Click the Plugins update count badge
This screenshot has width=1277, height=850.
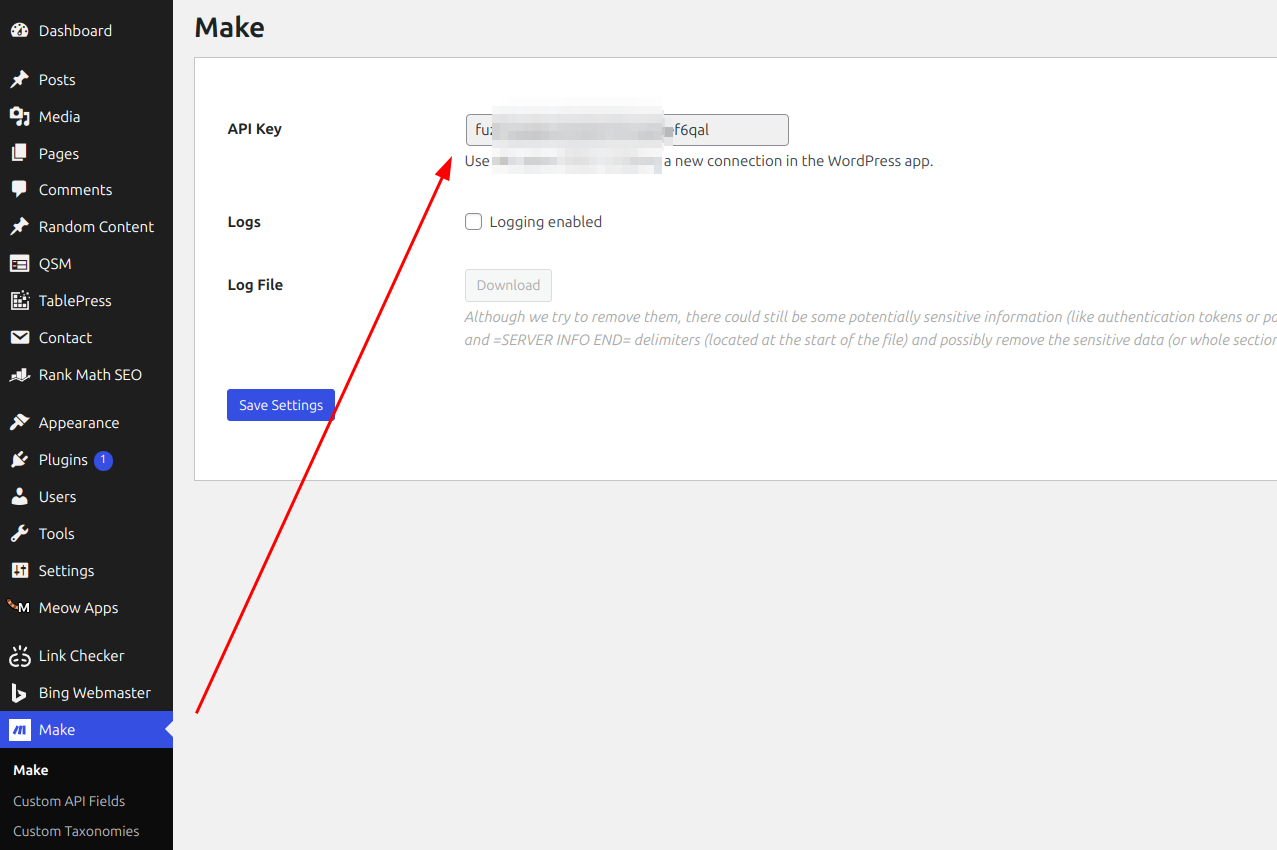(103, 460)
